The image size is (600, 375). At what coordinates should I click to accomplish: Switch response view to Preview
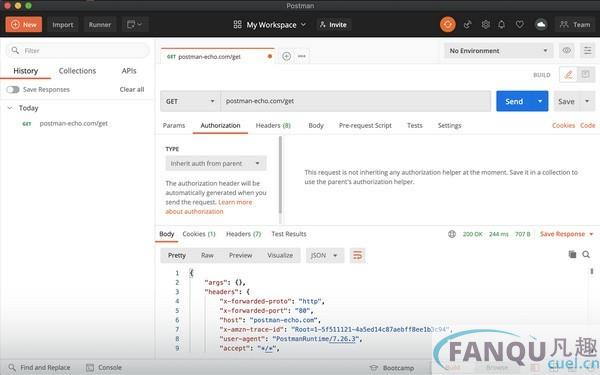tap(240, 255)
